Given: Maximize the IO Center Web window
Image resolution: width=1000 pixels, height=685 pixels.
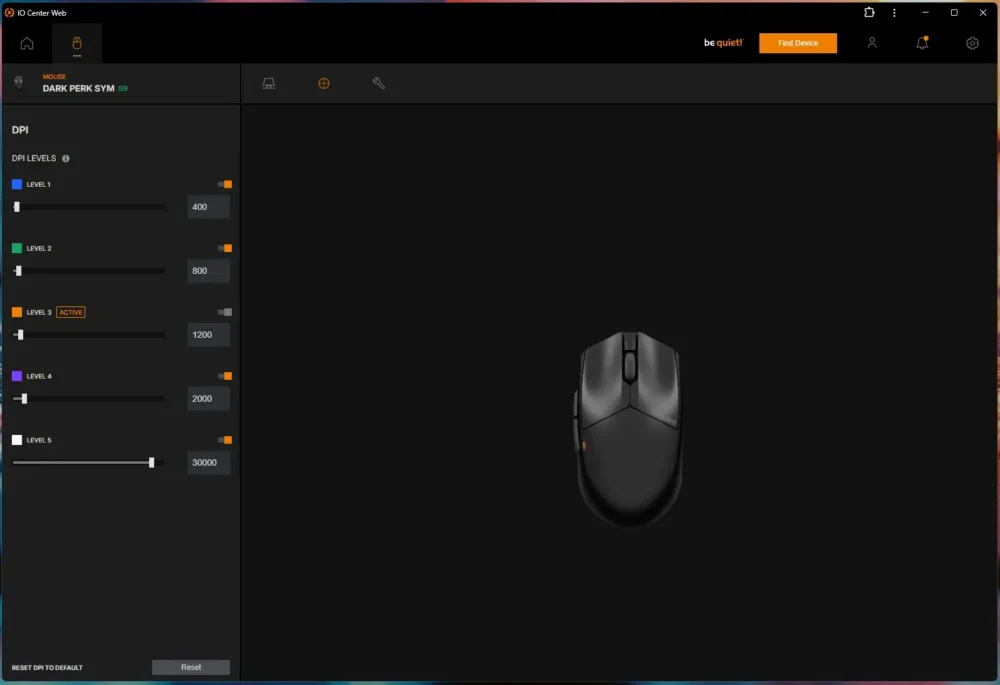Looking at the screenshot, I should point(954,12).
